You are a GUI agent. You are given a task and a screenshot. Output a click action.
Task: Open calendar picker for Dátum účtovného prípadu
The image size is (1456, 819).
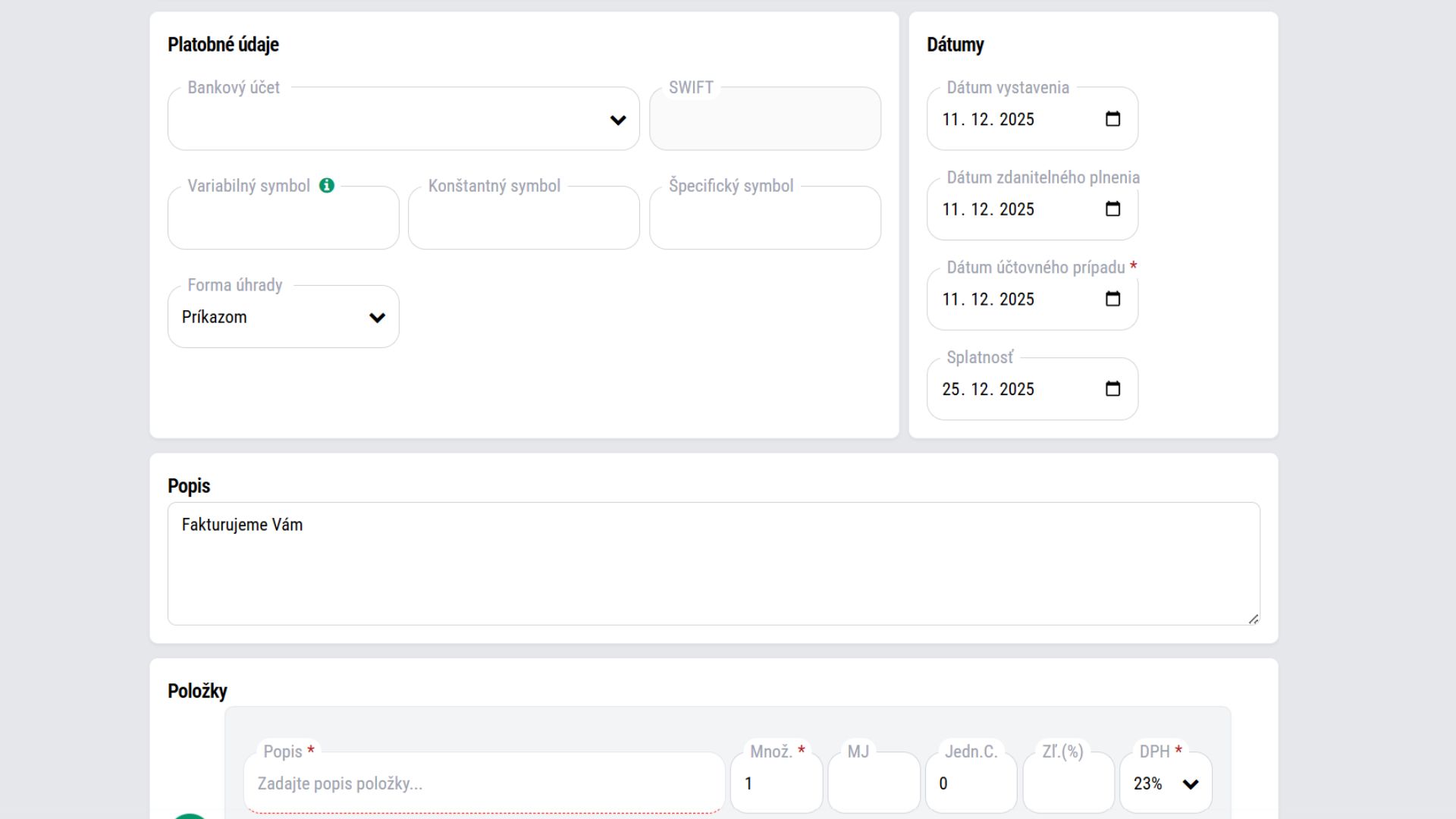point(1112,300)
